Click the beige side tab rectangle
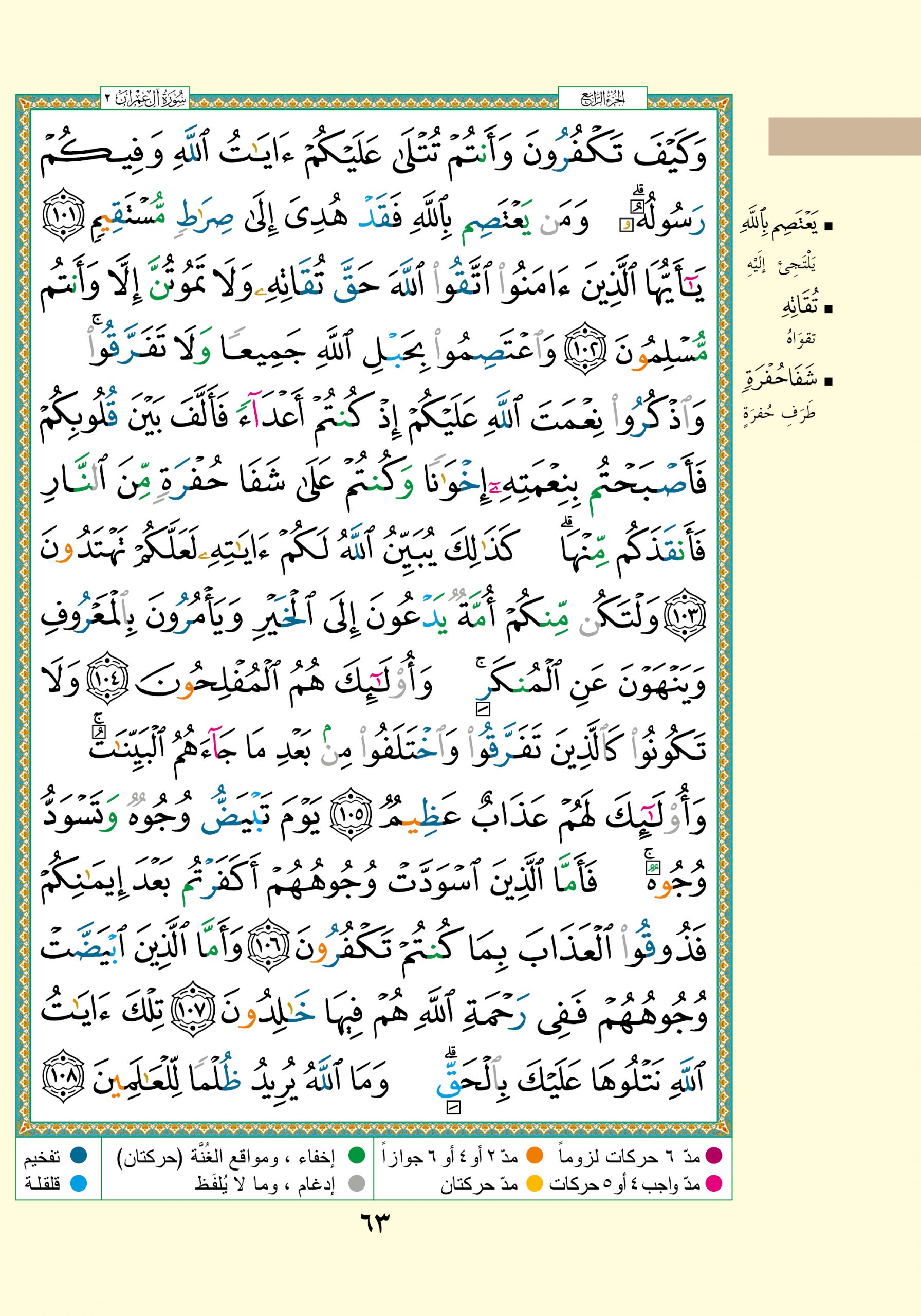Screen dimensions: 921x1316 click(x=843, y=136)
